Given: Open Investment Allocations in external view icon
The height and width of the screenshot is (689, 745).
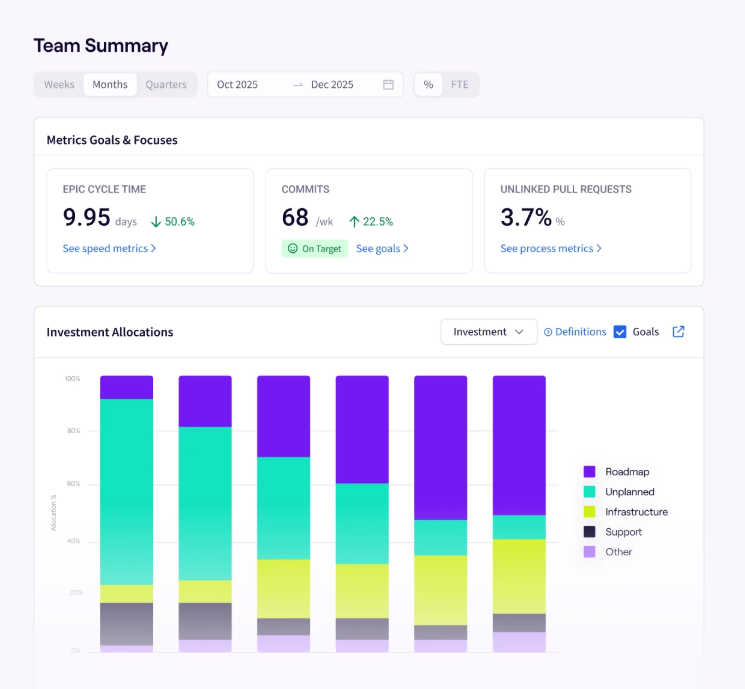Looking at the screenshot, I should (678, 332).
